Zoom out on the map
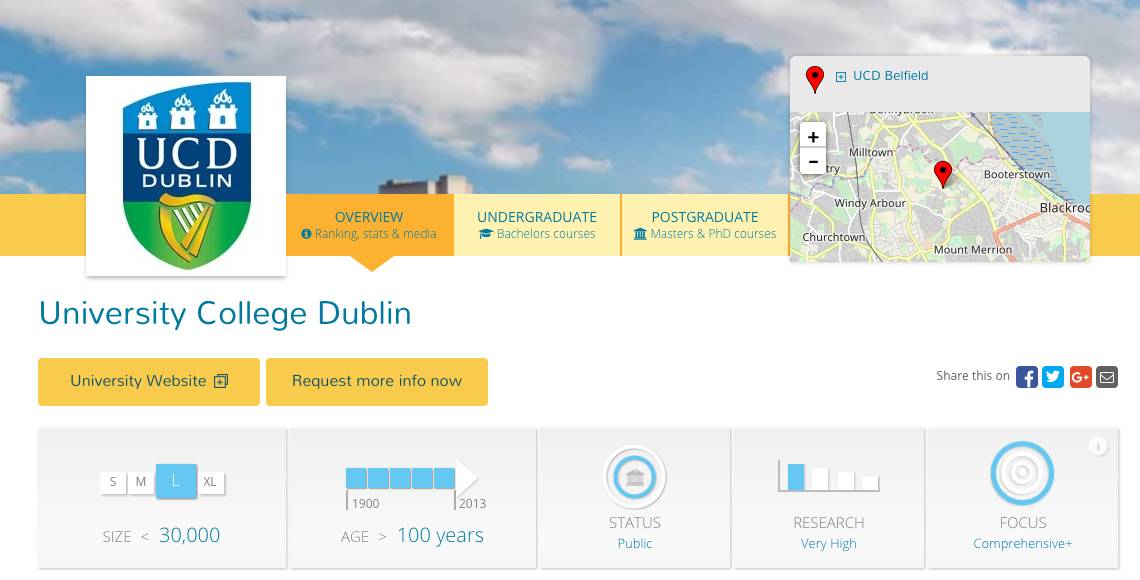This screenshot has width=1140, height=580. [813, 161]
